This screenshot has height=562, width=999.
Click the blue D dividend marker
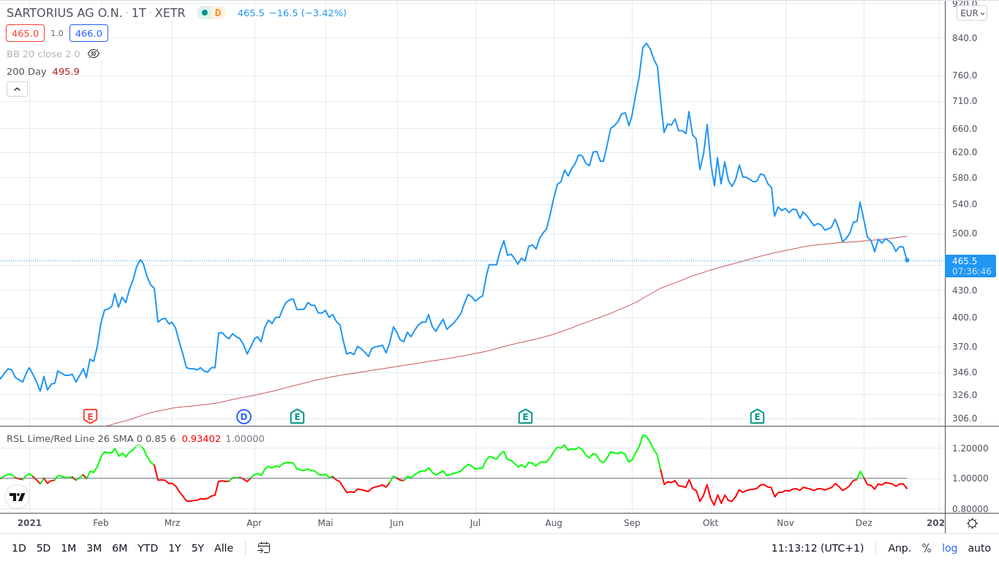point(243,416)
